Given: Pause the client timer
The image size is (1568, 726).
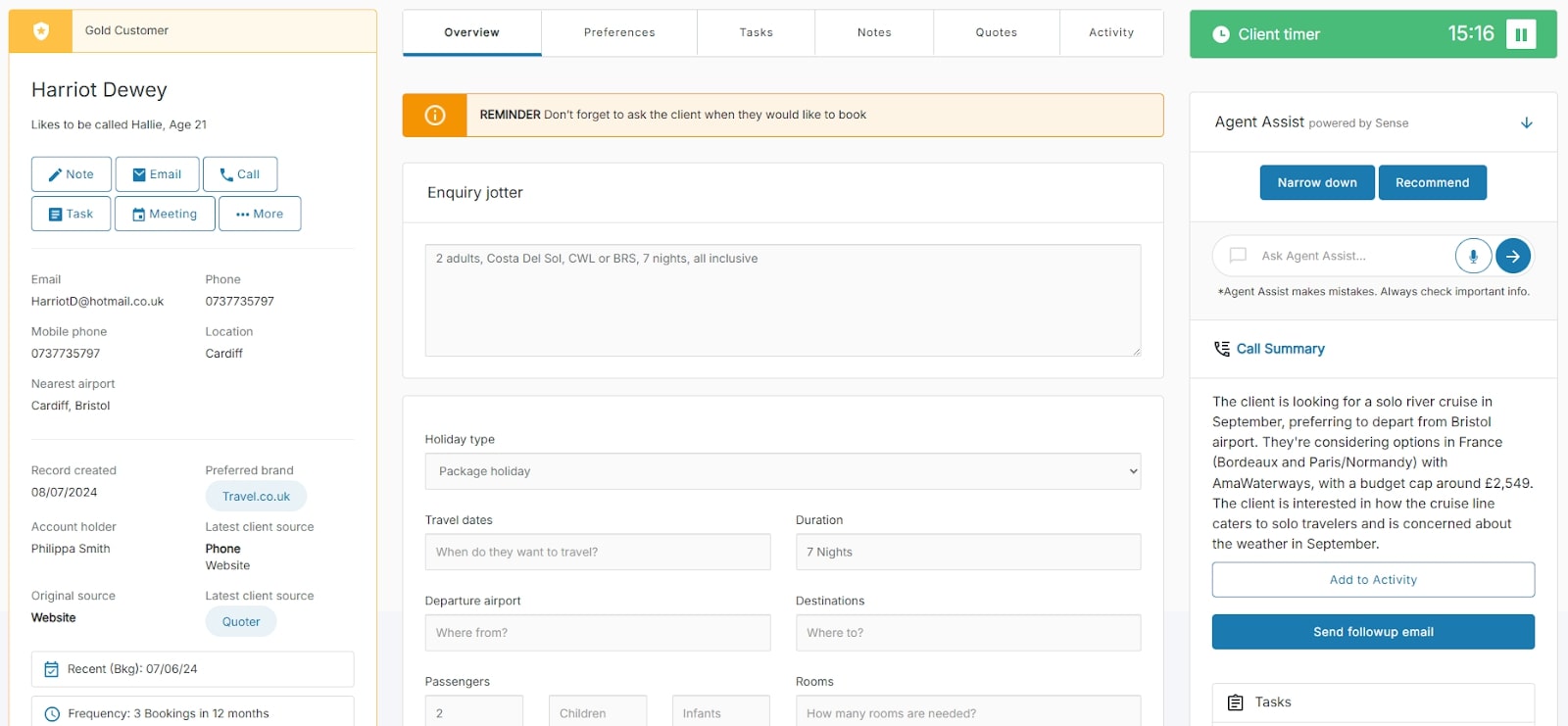Looking at the screenshot, I should [1521, 34].
